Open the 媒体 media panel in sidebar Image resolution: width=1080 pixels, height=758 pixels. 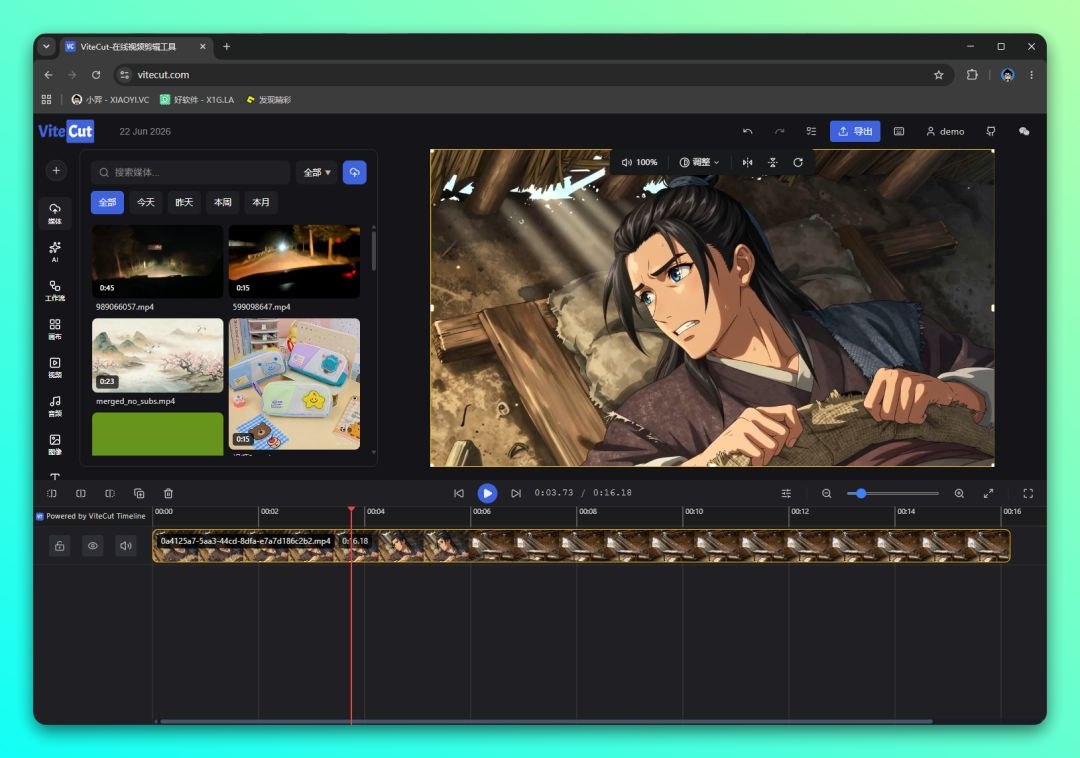point(55,213)
